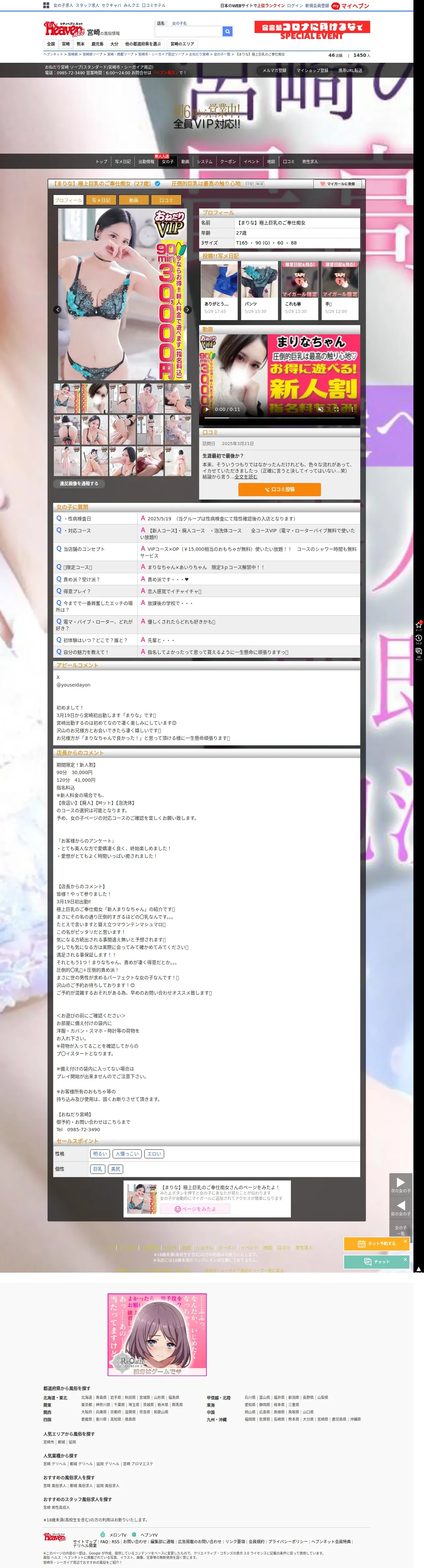Screen dimensions: 424x1568
Task: Close the チャット floating button
Action: [405, 1259]
